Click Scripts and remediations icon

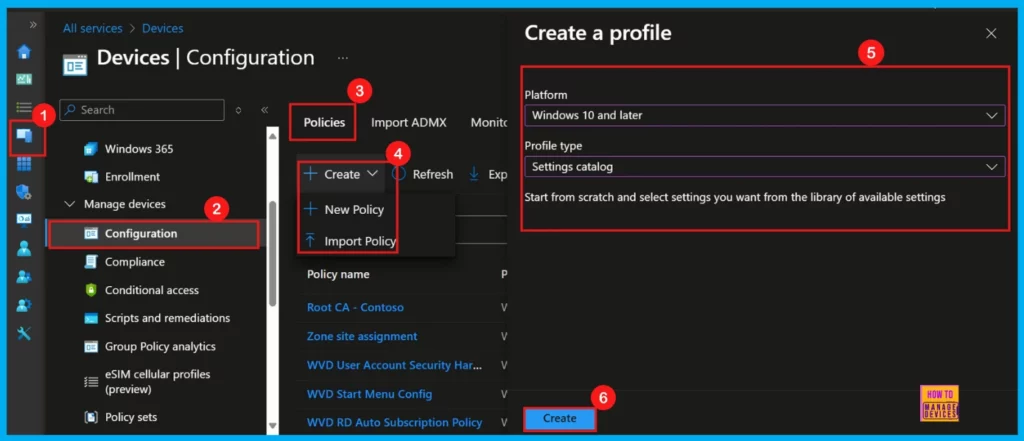pos(91,318)
